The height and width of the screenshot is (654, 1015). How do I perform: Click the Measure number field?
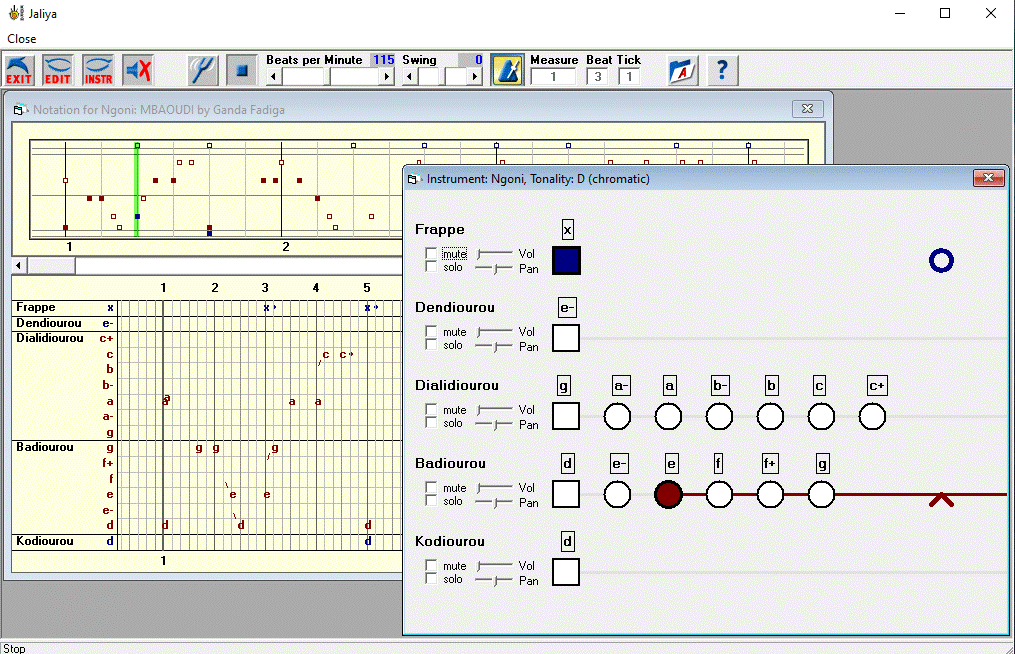(553, 77)
